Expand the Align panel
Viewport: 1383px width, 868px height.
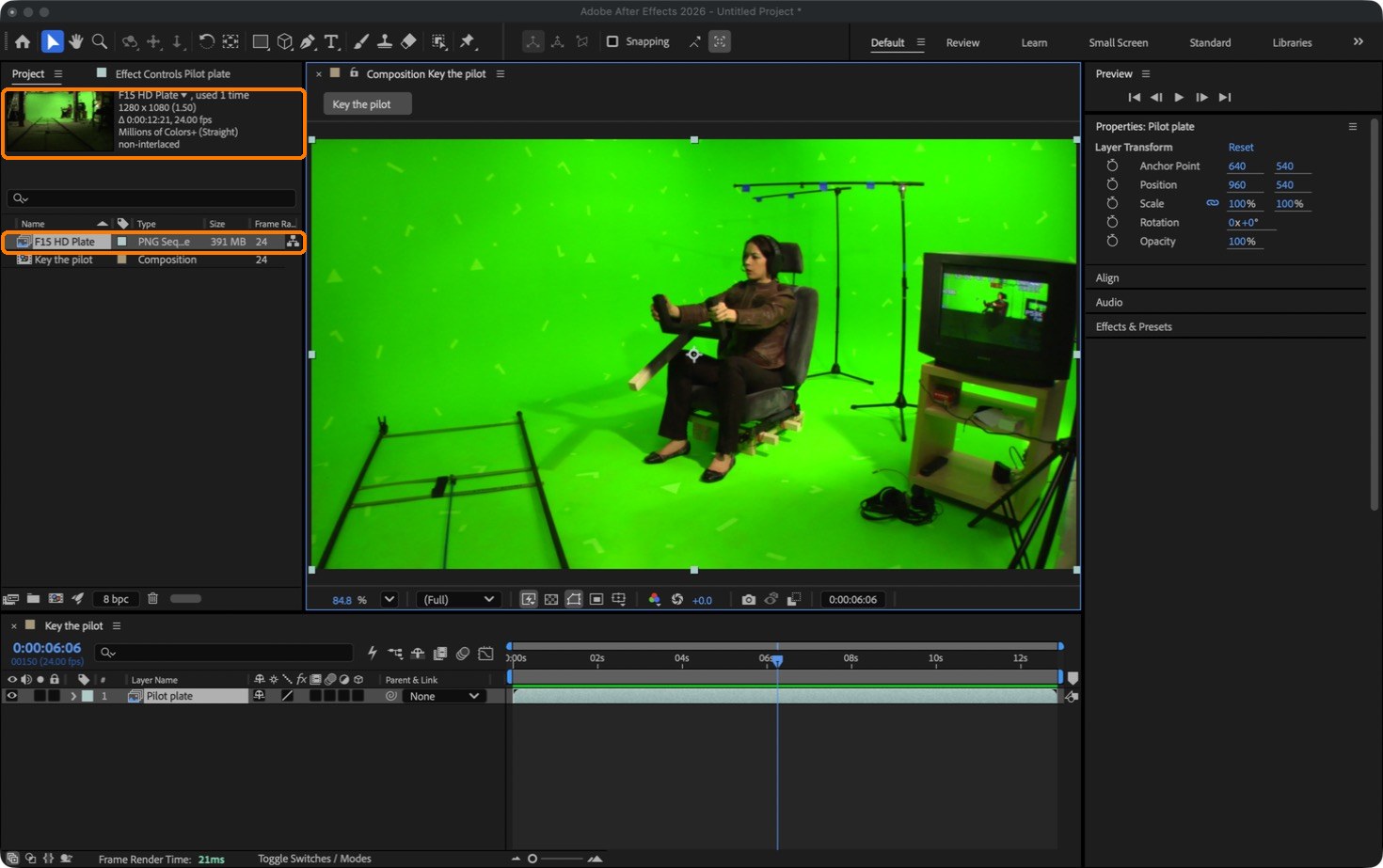pos(1107,277)
